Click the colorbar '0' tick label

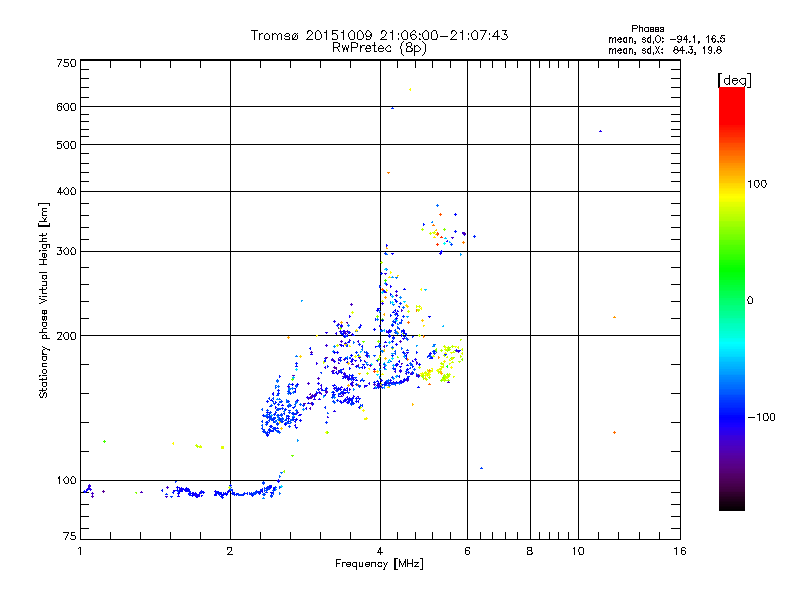750,301
